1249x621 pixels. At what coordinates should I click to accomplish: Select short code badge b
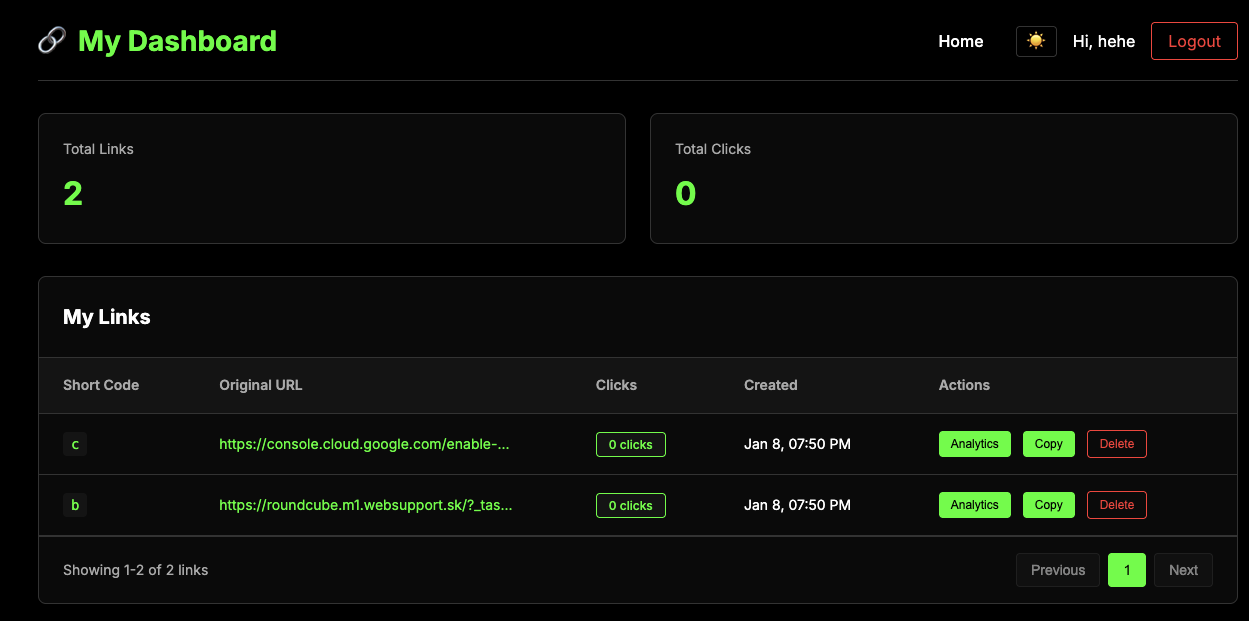point(75,505)
